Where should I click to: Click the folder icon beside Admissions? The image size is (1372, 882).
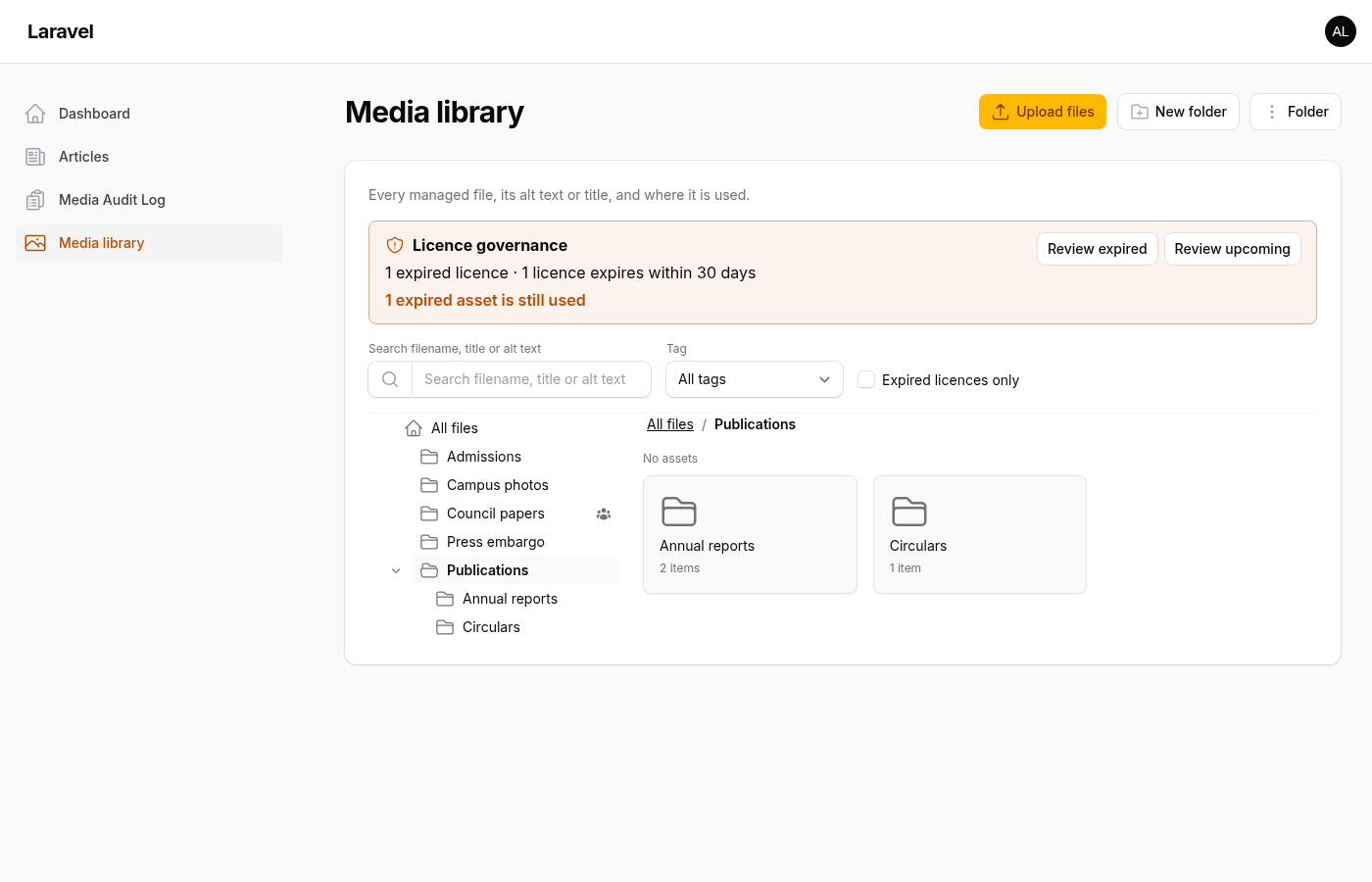429,457
